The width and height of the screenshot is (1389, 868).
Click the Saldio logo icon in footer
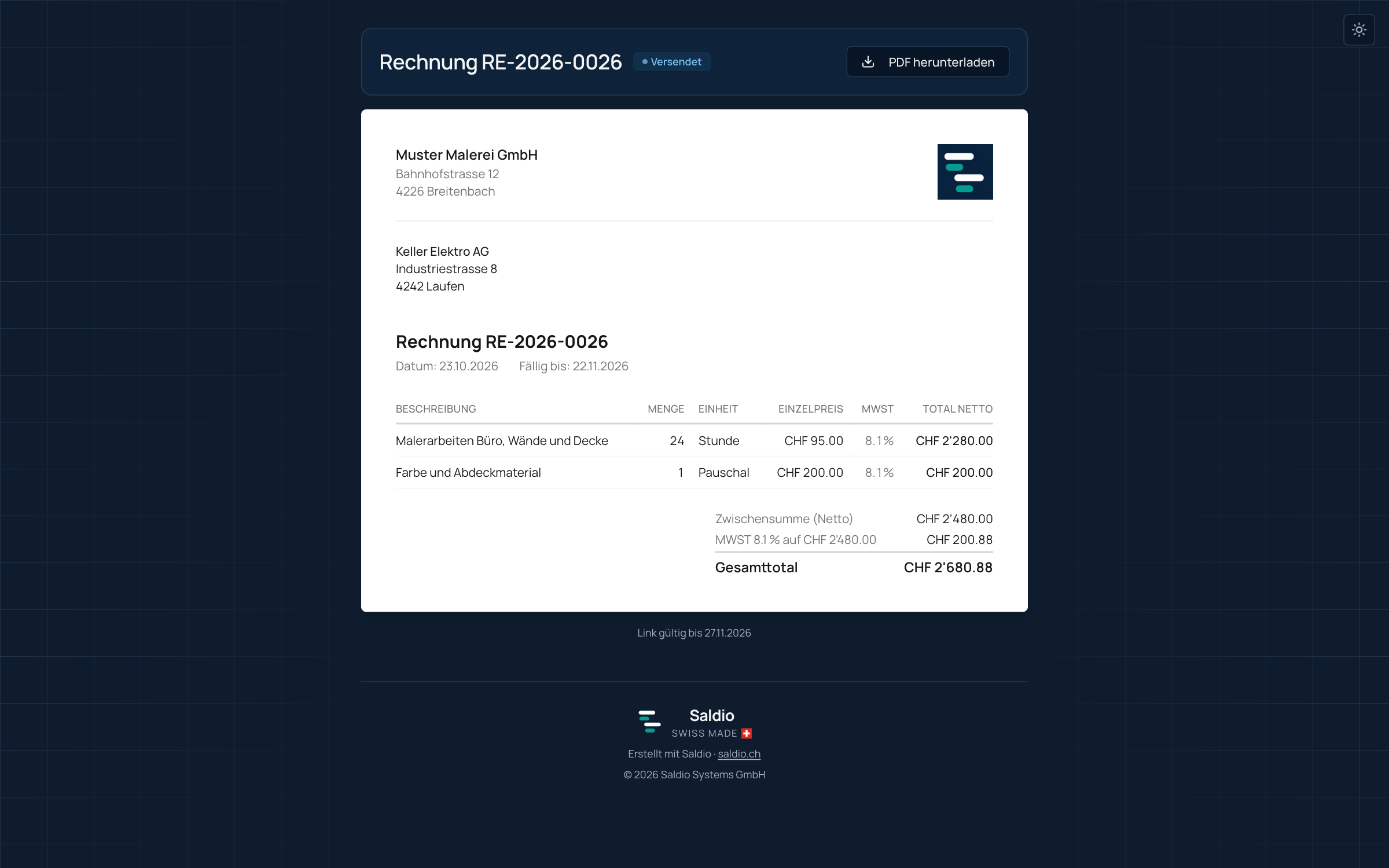[x=649, y=722]
